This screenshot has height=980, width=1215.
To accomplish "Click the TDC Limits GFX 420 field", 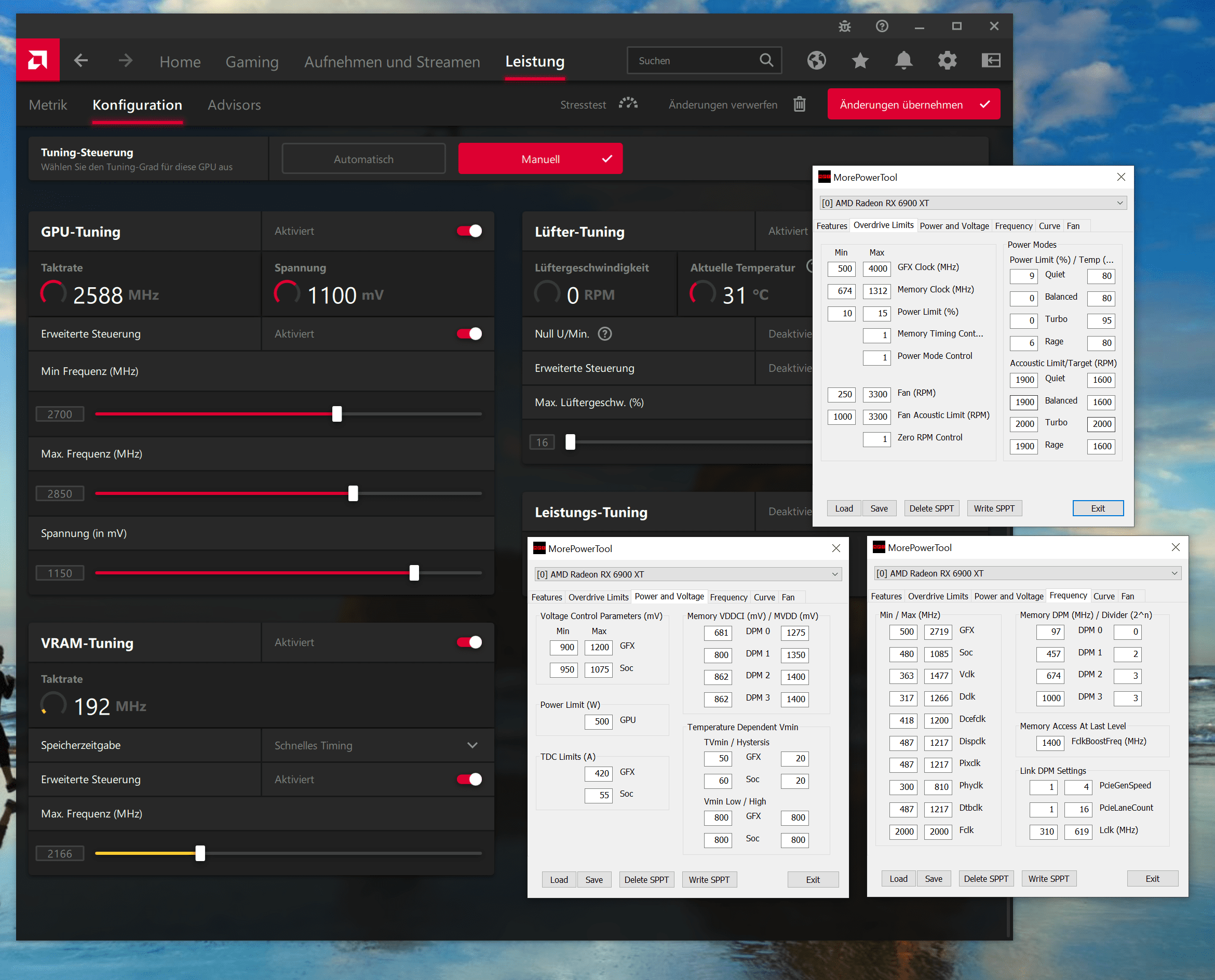I will pyautogui.click(x=599, y=773).
